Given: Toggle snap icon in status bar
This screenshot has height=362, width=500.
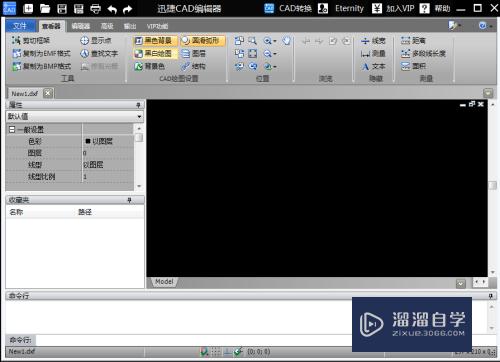Looking at the screenshot, I should (204, 352).
